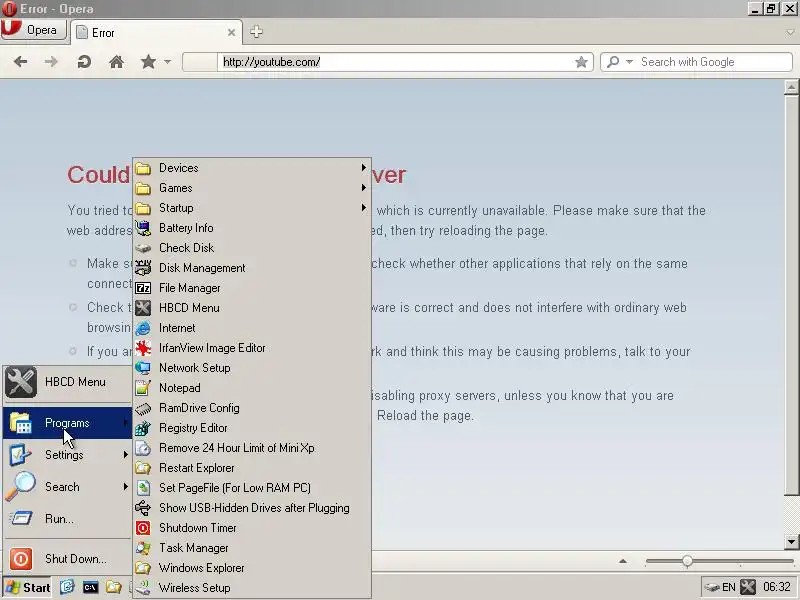Open Shutdown Timer icon
The image size is (800, 600).
tap(143, 528)
